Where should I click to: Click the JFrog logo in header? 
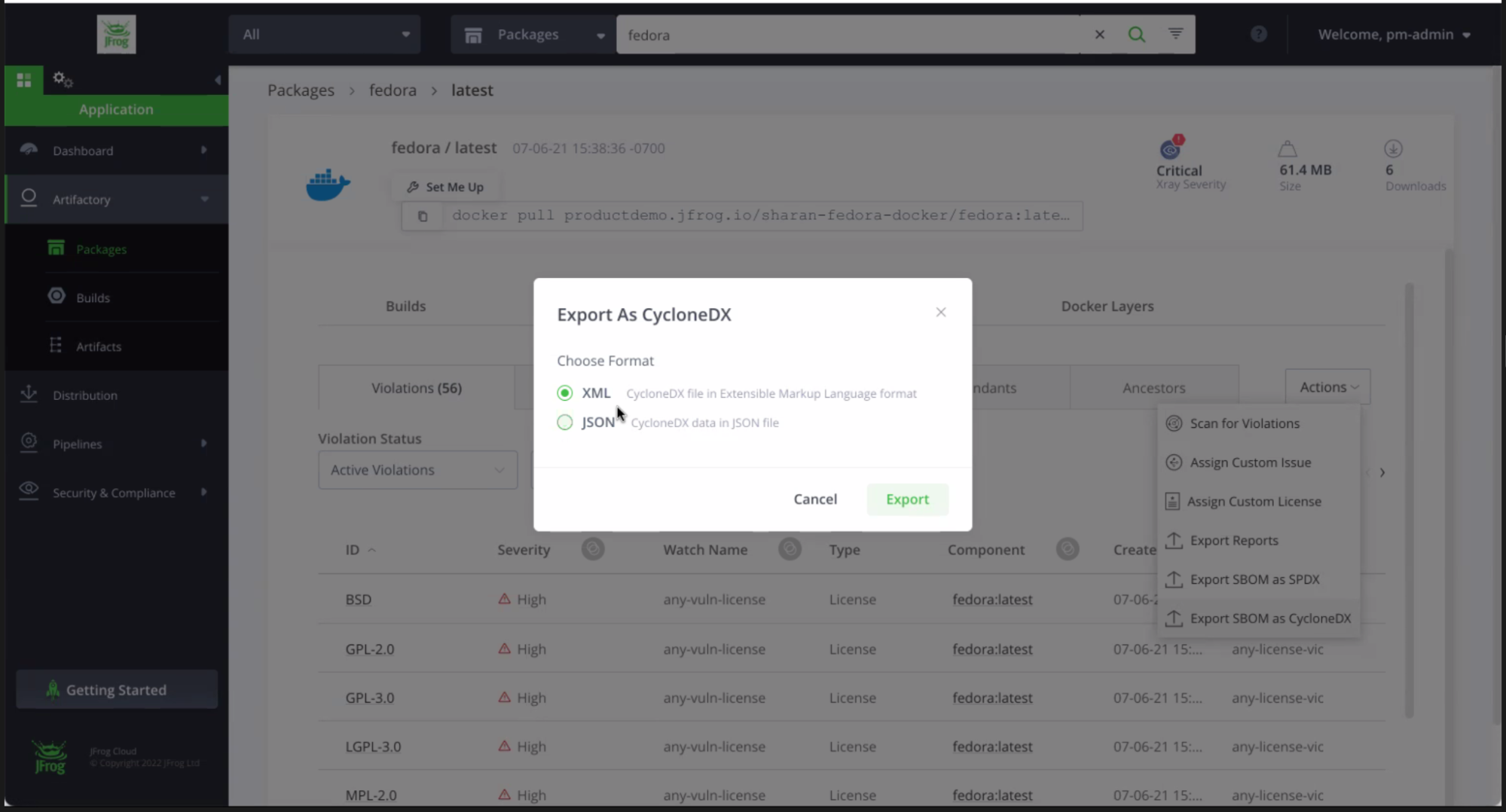116,35
